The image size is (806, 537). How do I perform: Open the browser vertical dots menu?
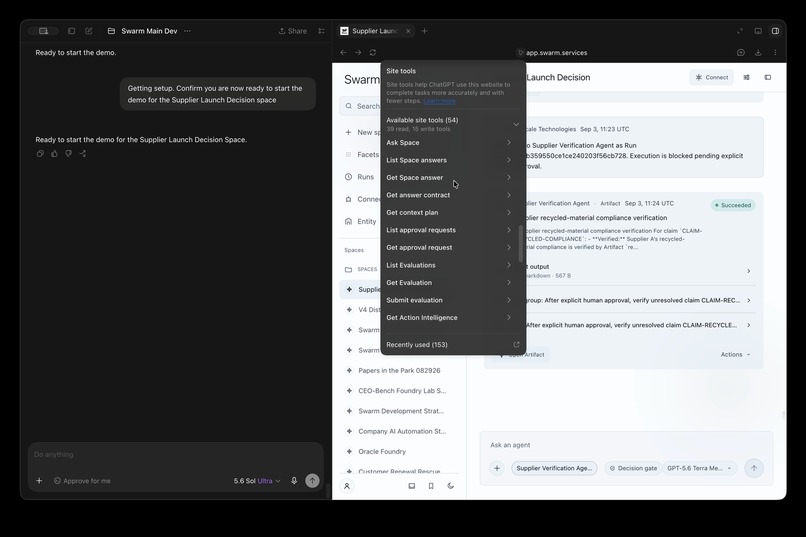(x=775, y=52)
